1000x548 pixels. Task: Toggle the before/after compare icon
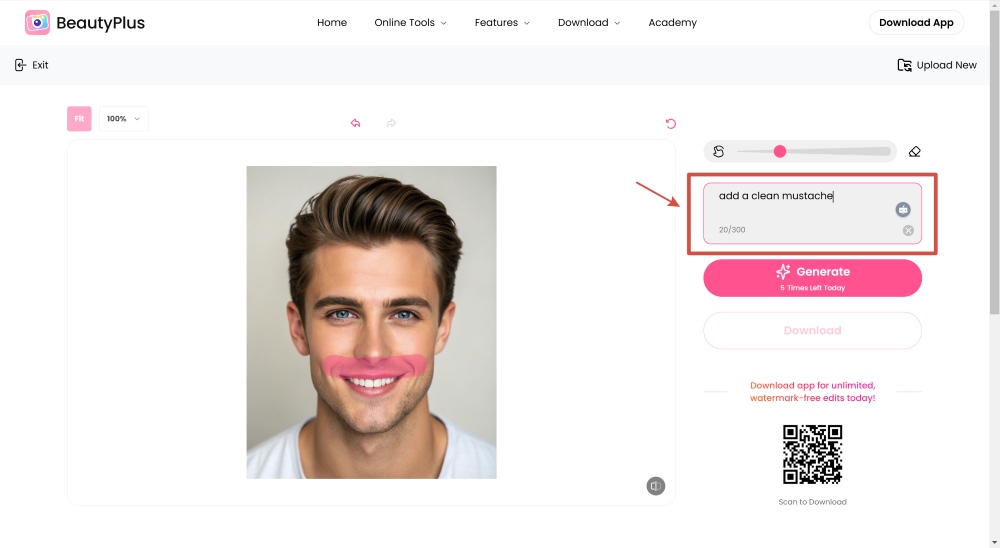(x=656, y=486)
